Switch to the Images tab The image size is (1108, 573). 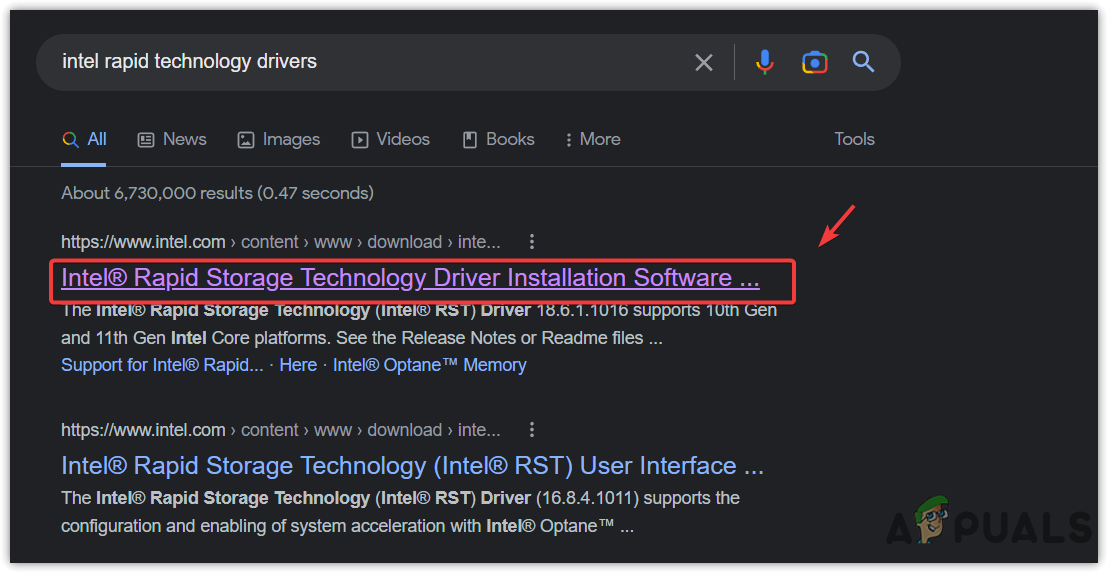click(279, 140)
